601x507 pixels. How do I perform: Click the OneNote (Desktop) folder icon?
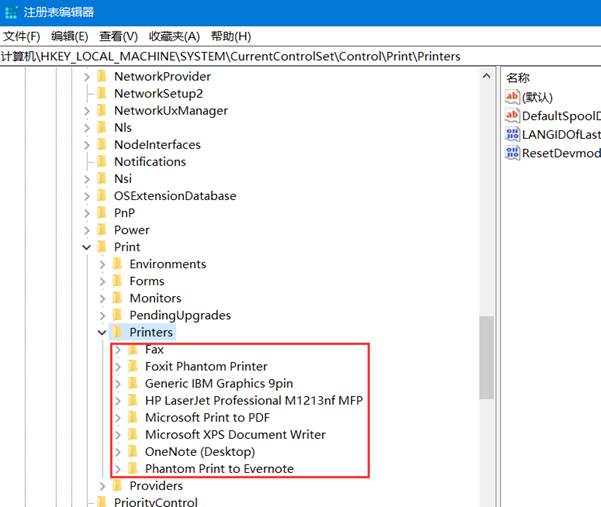point(133,451)
